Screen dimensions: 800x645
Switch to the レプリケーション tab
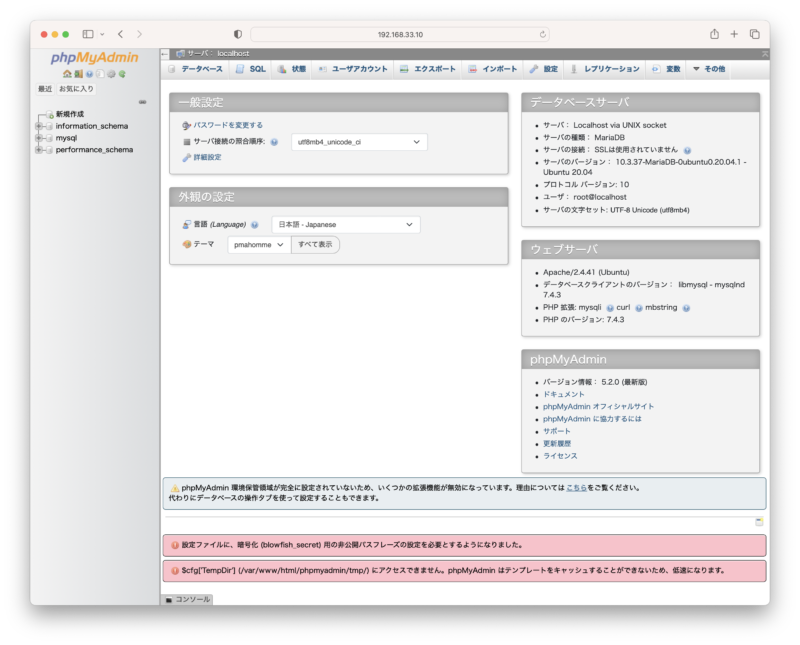(x=605, y=69)
